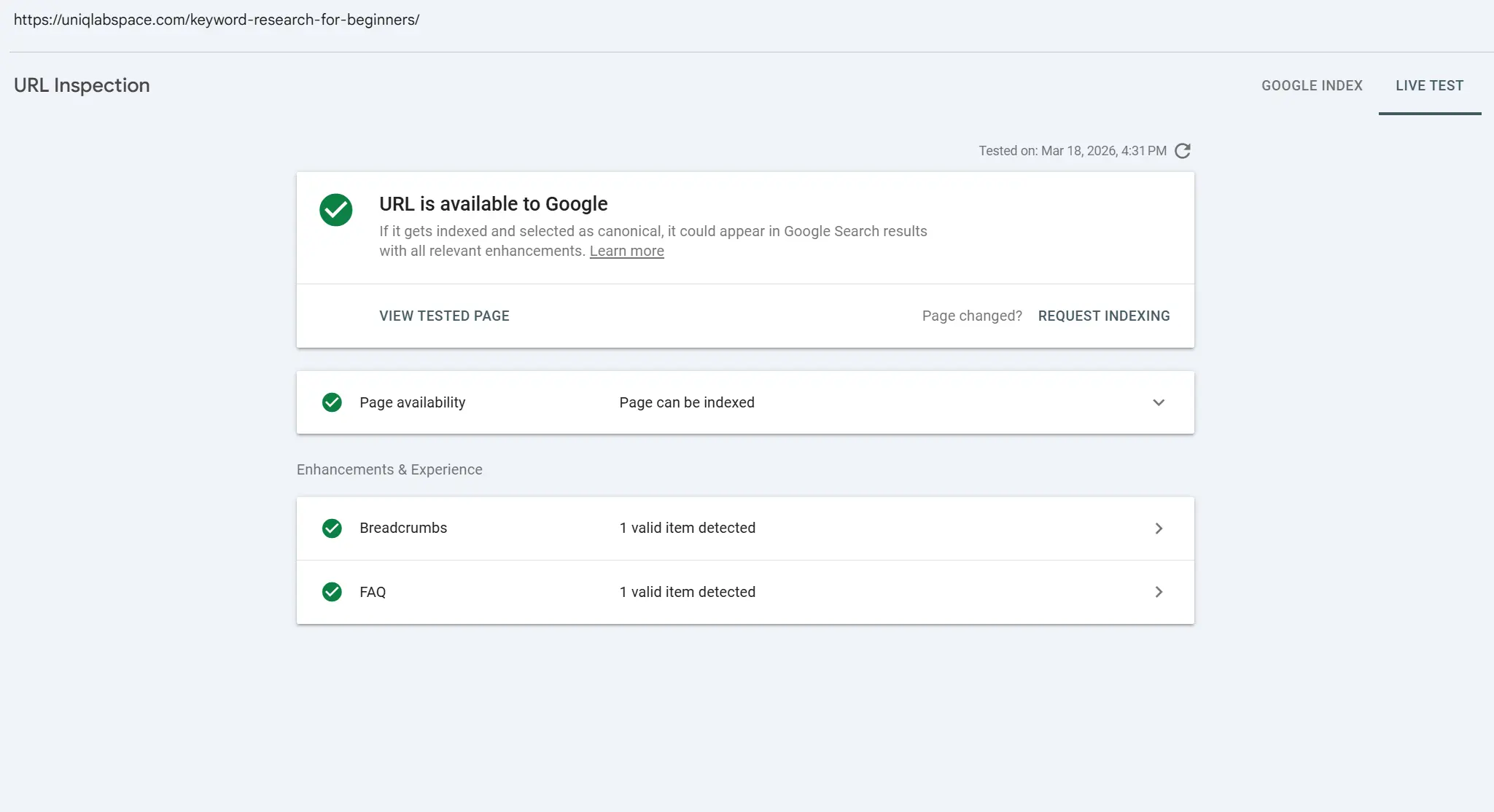Click View Tested Page button
The height and width of the screenshot is (812, 1494).
[x=444, y=316]
